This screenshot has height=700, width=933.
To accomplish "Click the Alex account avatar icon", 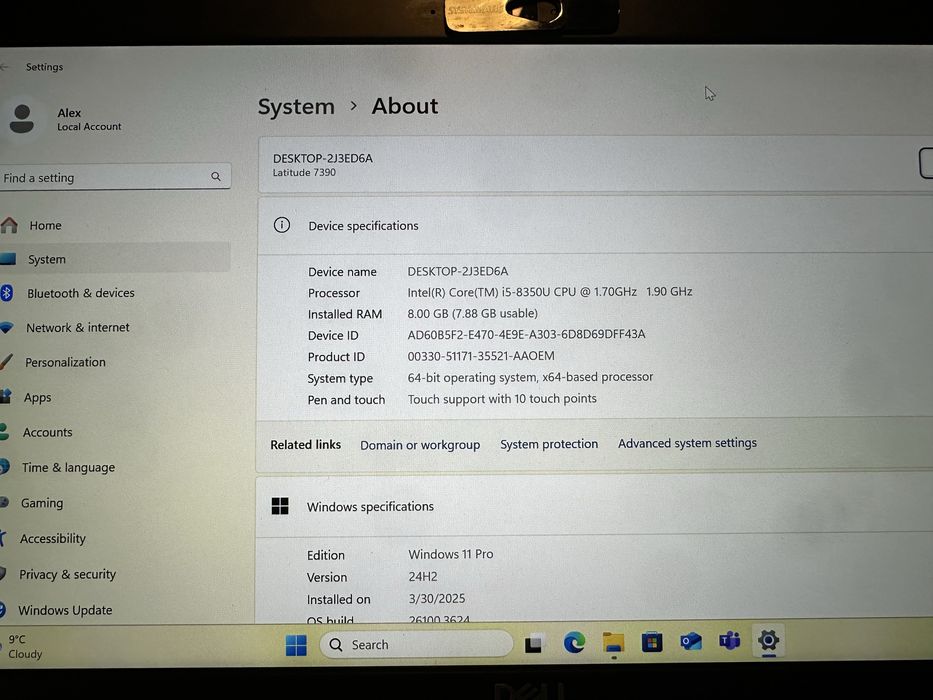I will click(x=22, y=119).
